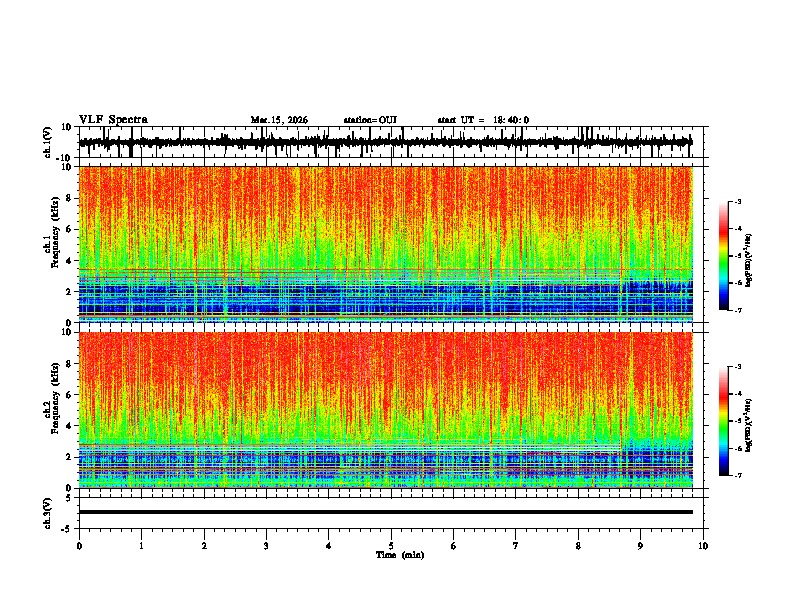Click the '5' tick on the time axis
Viewport: 792px width, 612px height.
[x=391, y=546]
